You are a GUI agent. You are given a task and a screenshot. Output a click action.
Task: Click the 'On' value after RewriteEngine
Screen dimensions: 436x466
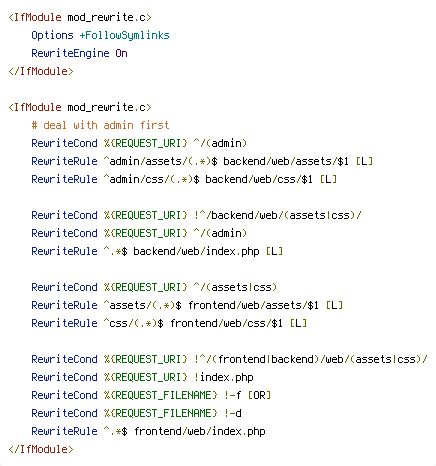(121, 53)
